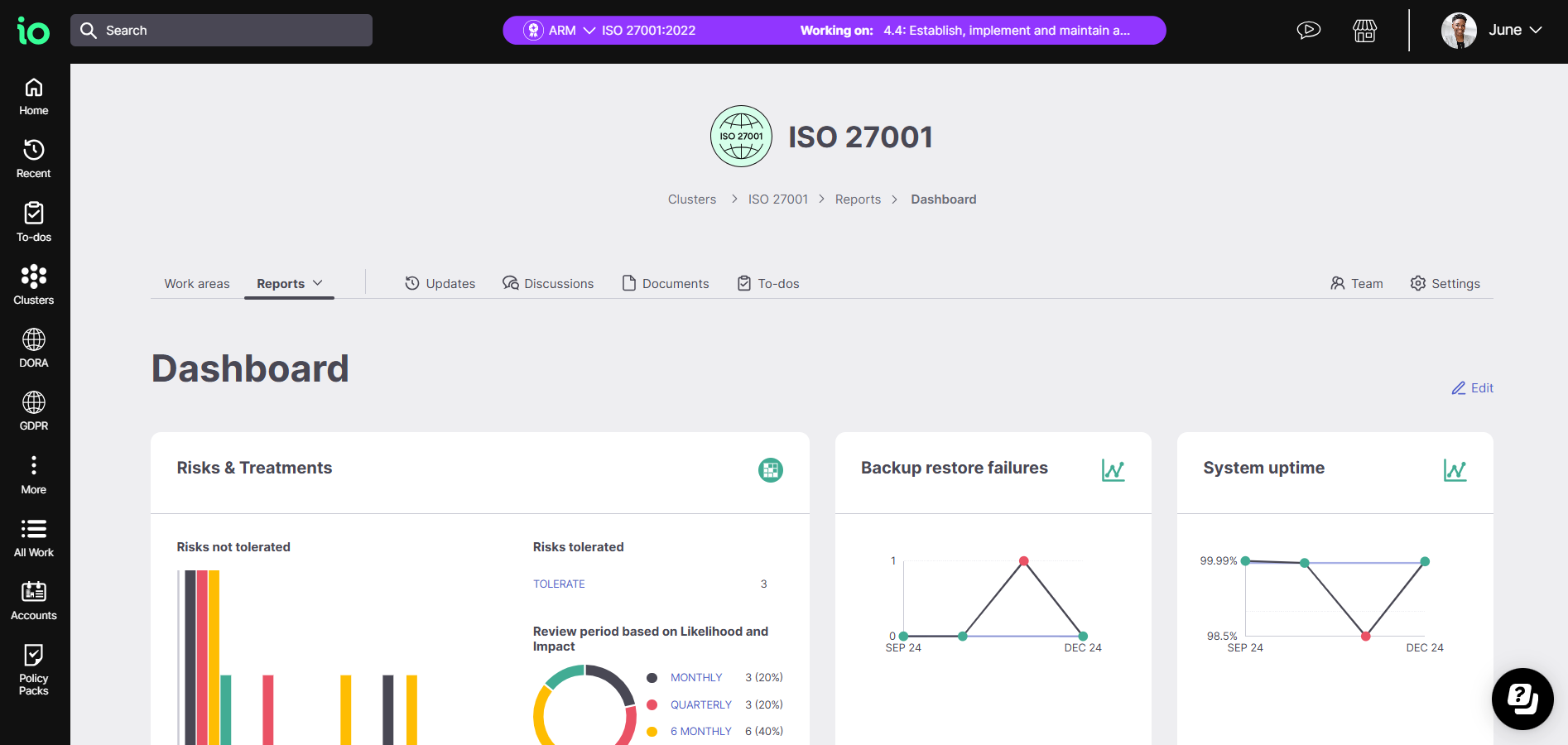Viewport: 1568px width, 745px height.
Task: Go to Home in sidebar
Action: coord(34,97)
